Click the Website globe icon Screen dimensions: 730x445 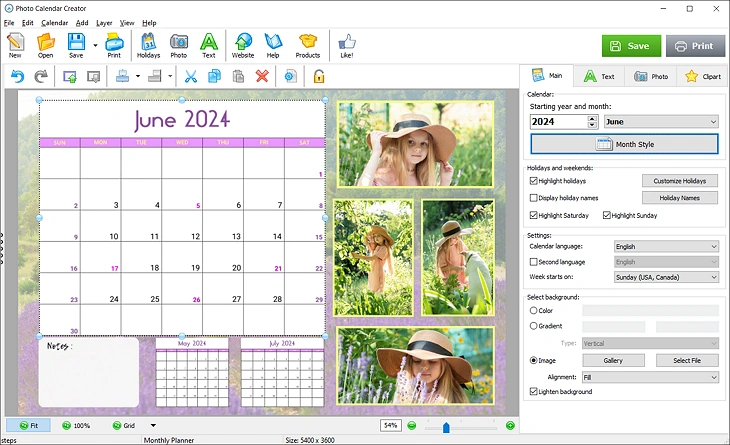click(x=243, y=45)
